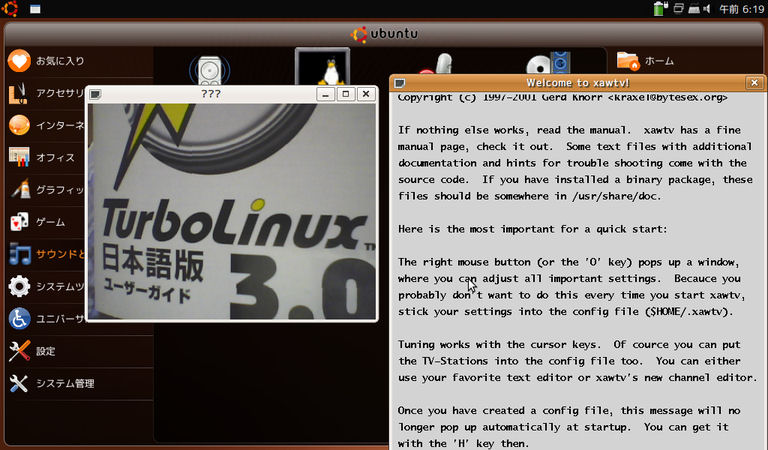Maximize the ??? video window
Image resolution: width=768 pixels, height=450 pixels.
pos(346,94)
